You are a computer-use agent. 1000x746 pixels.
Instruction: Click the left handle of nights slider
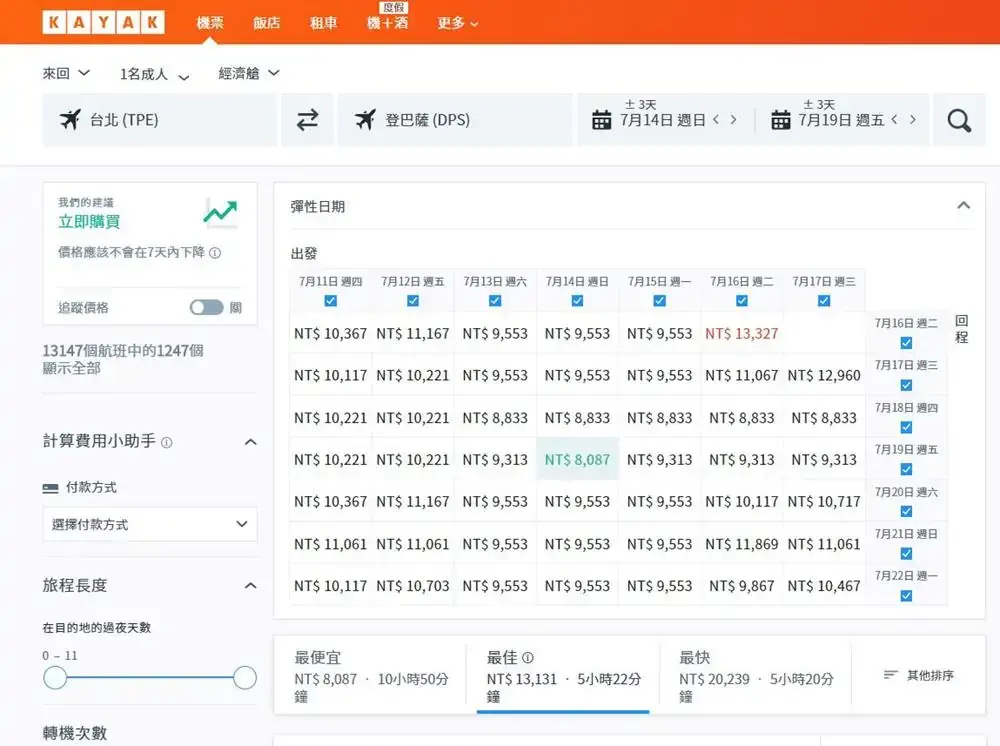(x=55, y=677)
